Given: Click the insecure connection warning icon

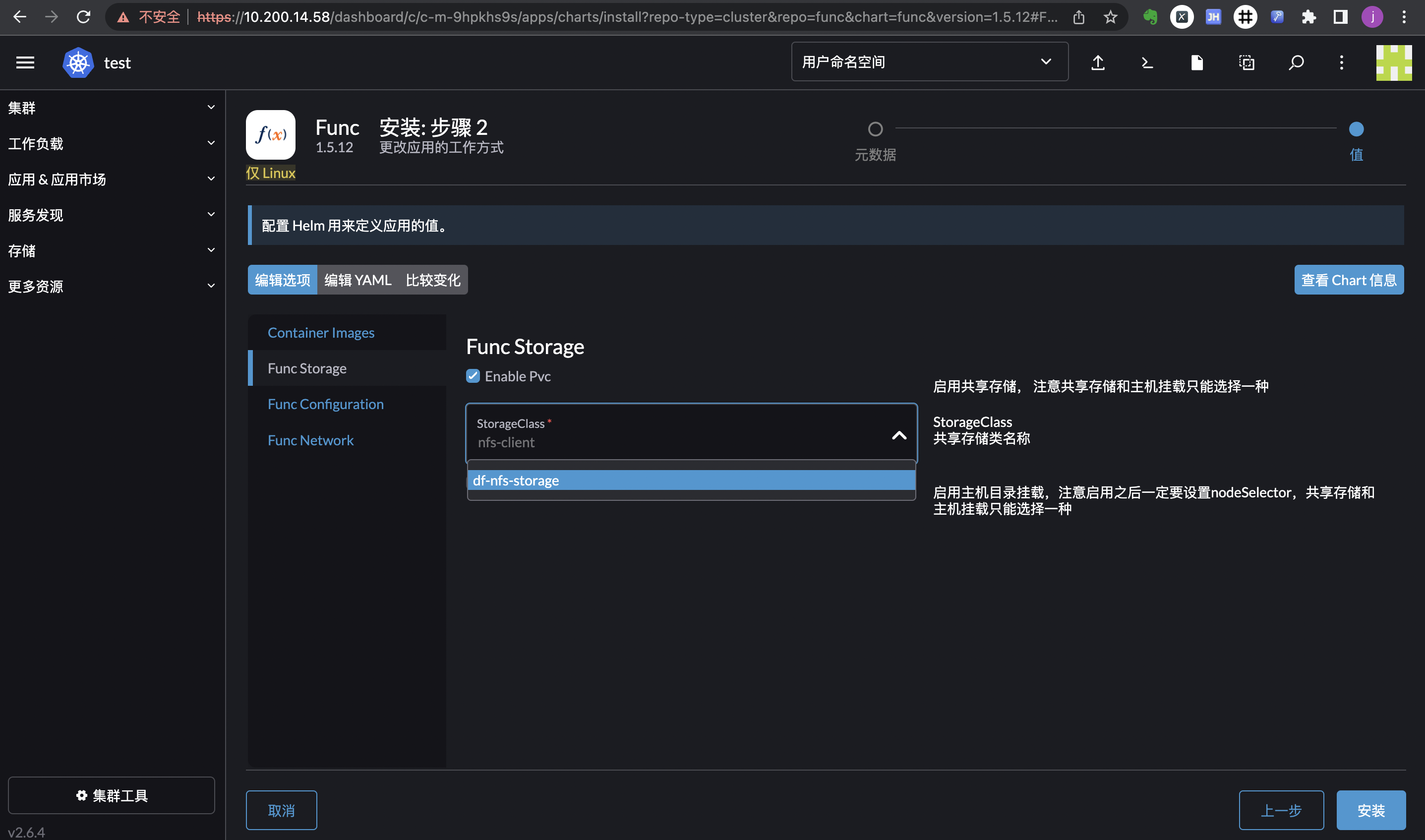Looking at the screenshot, I should (x=123, y=17).
